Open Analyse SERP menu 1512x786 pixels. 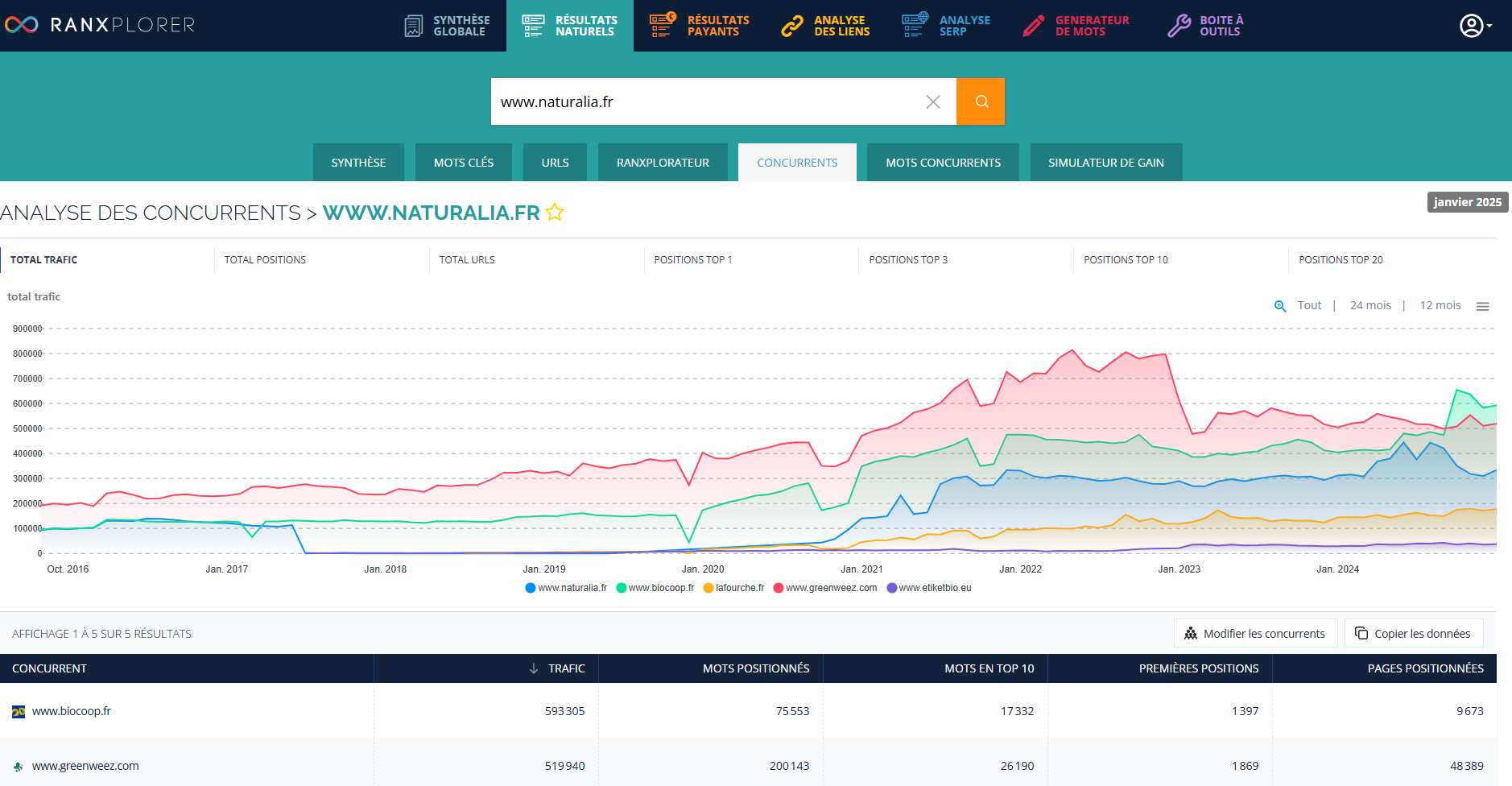coord(946,26)
